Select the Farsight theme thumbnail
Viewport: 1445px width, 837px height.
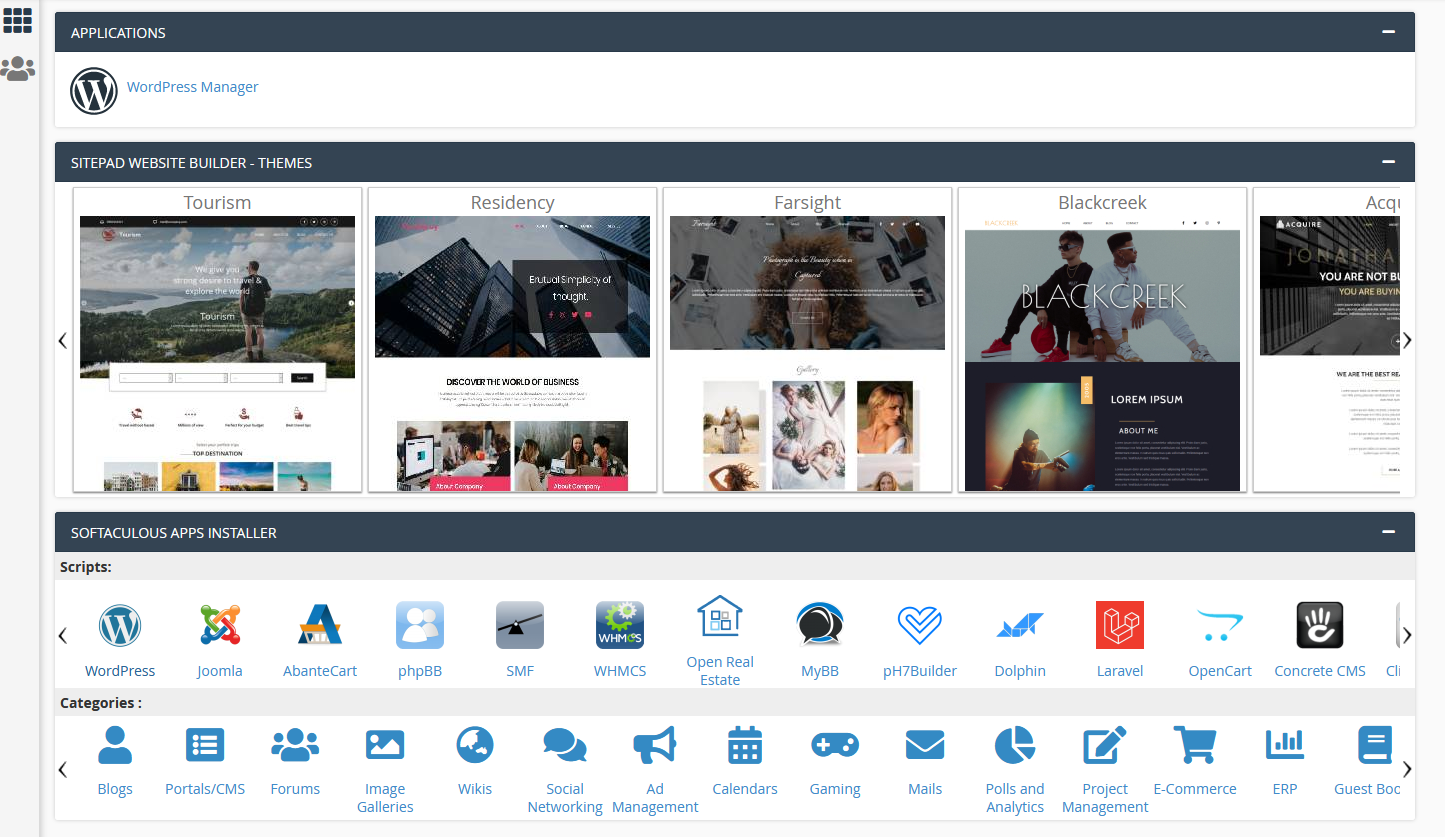[x=807, y=353]
